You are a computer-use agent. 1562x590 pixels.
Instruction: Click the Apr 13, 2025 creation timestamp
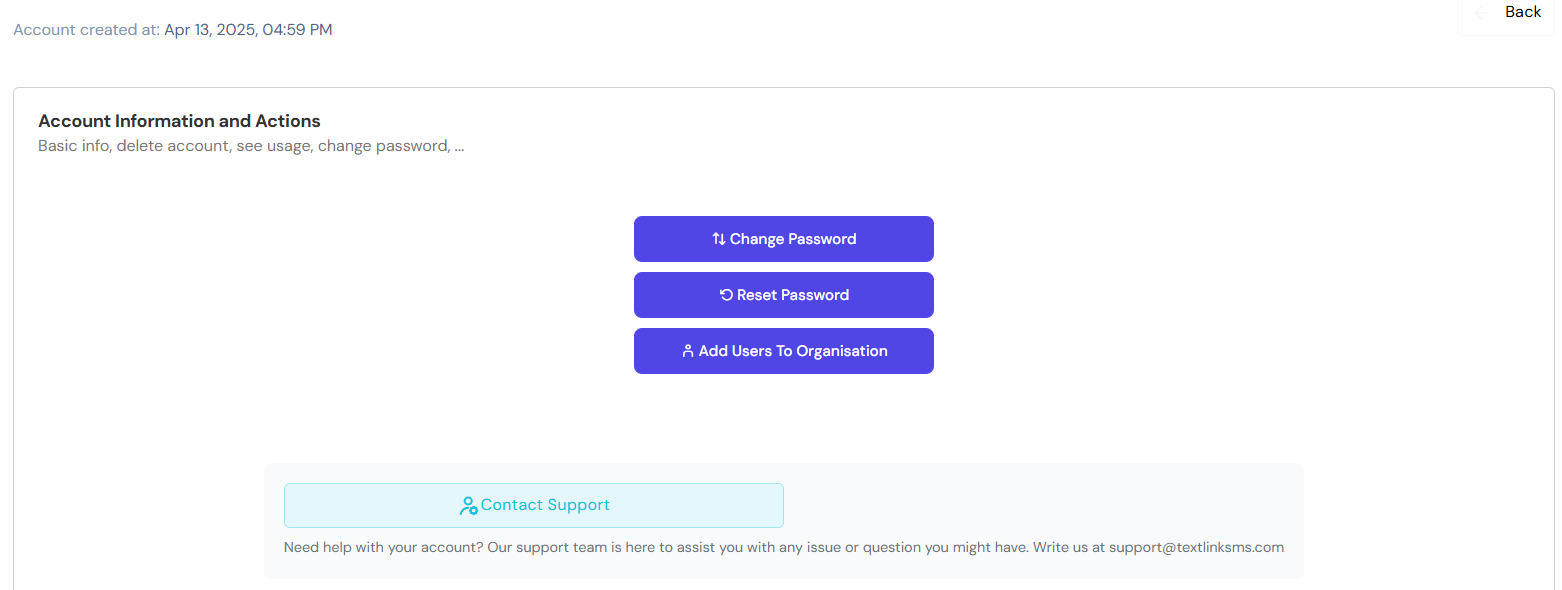(x=248, y=30)
